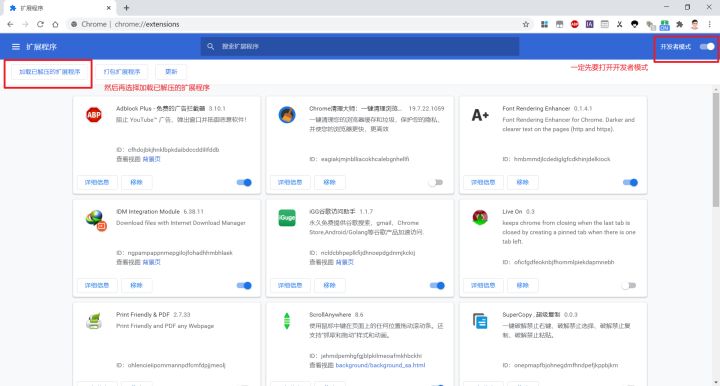The width and height of the screenshot is (720, 386).
Task: Remove the Chrome cleaner extension
Action: click(329, 182)
